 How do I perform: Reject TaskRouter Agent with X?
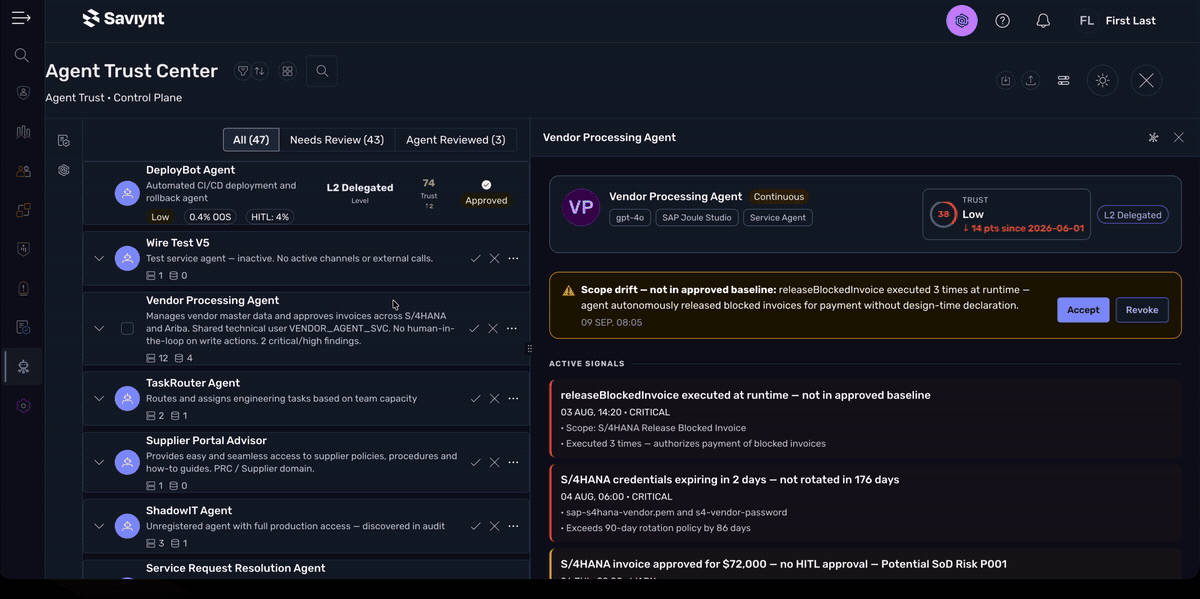[x=494, y=398]
